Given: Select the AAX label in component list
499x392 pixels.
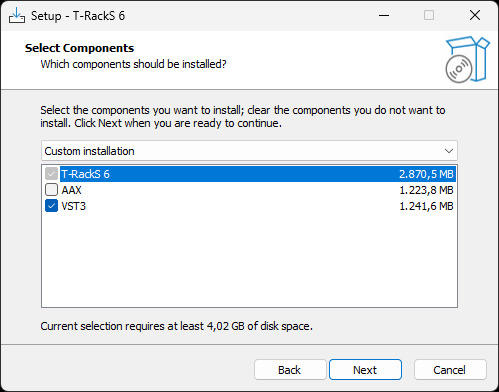Looking at the screenshot, I should point(71,190).
